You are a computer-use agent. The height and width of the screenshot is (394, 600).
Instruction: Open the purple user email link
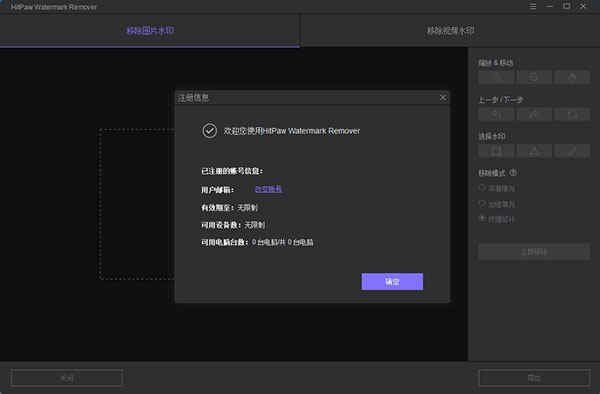tap(268, 189)
